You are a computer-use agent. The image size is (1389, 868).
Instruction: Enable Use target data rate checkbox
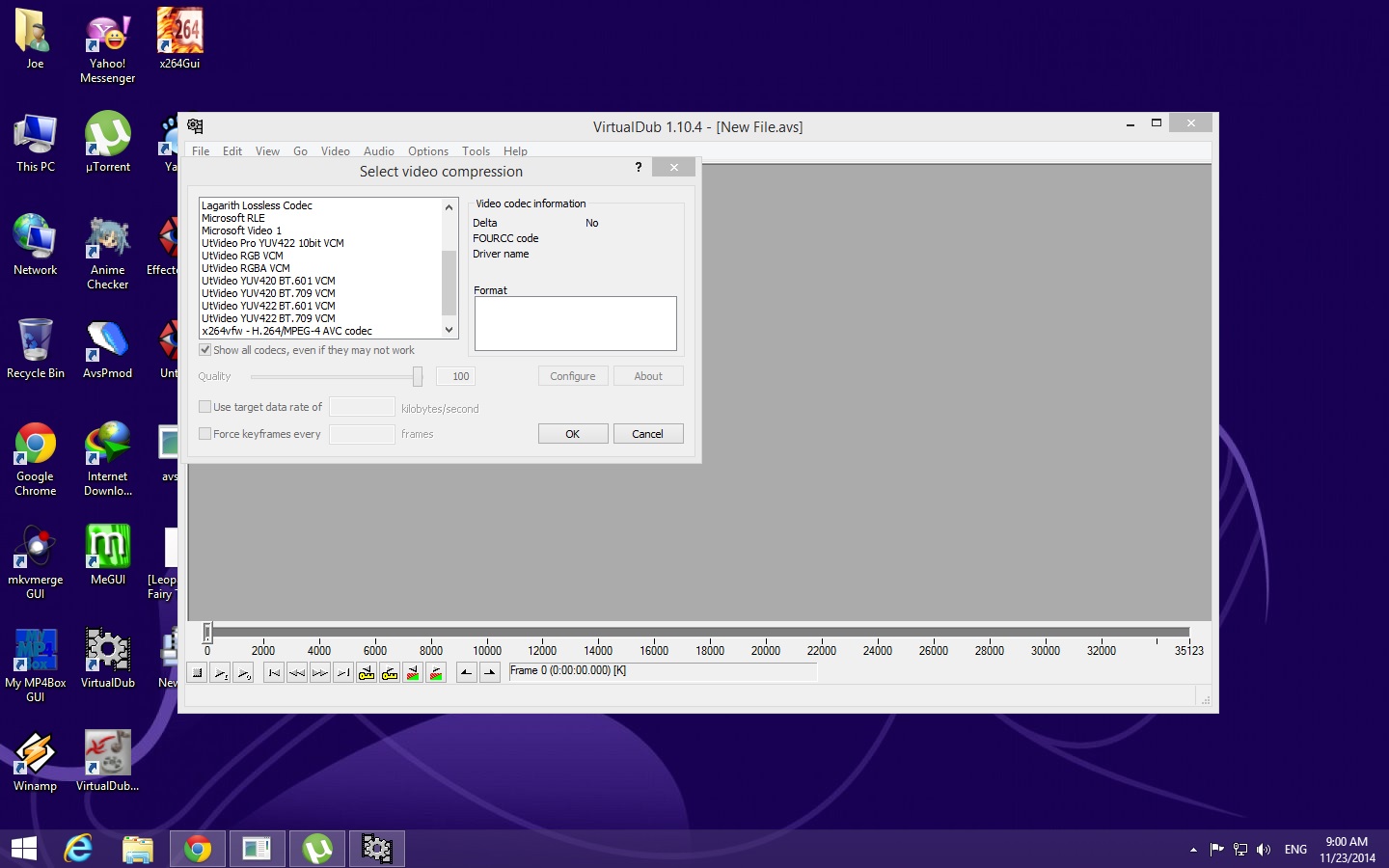204,407
